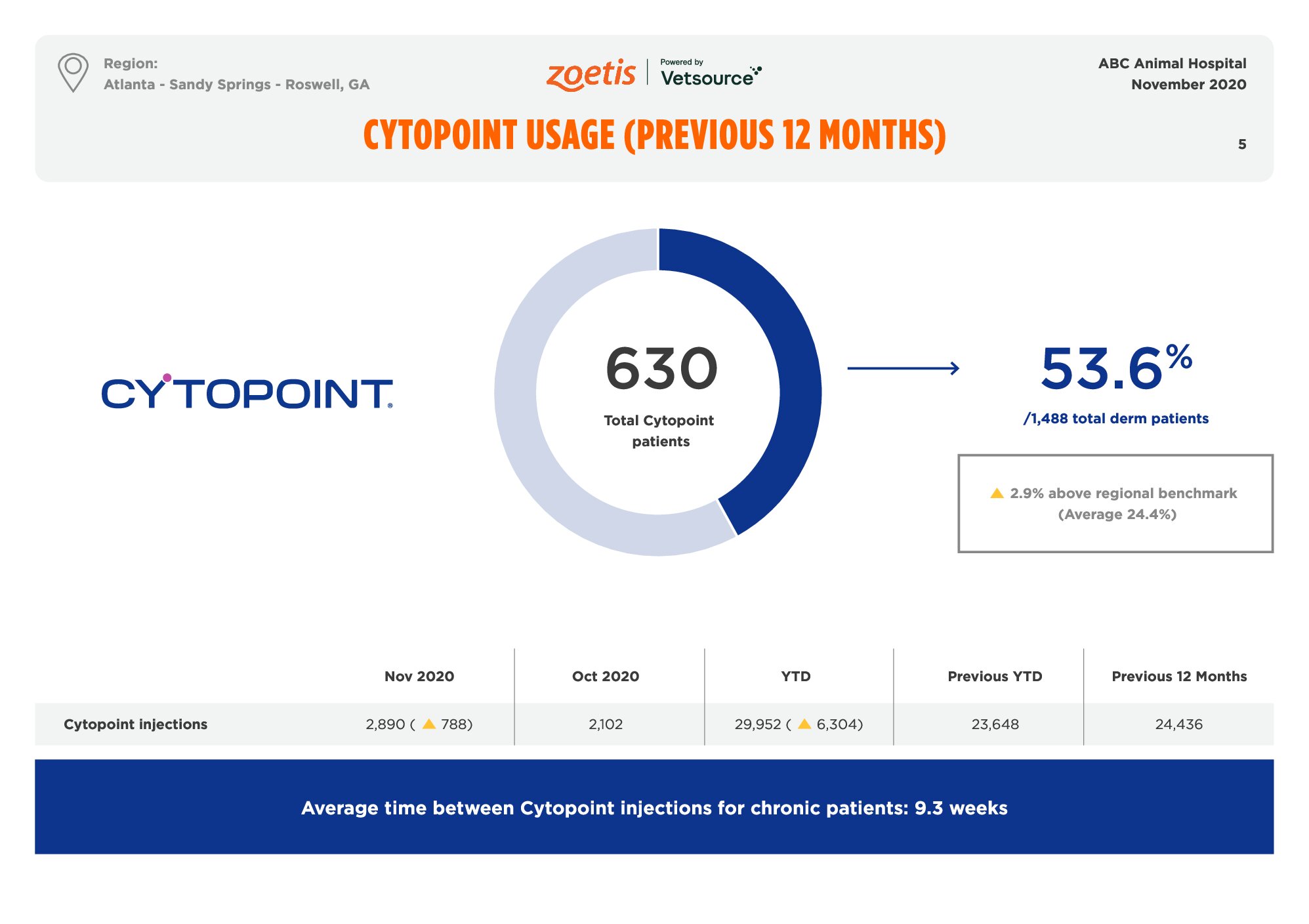Click the Nov 2020 column header
The image size is (1309, 924).
[x=419, y=677]
